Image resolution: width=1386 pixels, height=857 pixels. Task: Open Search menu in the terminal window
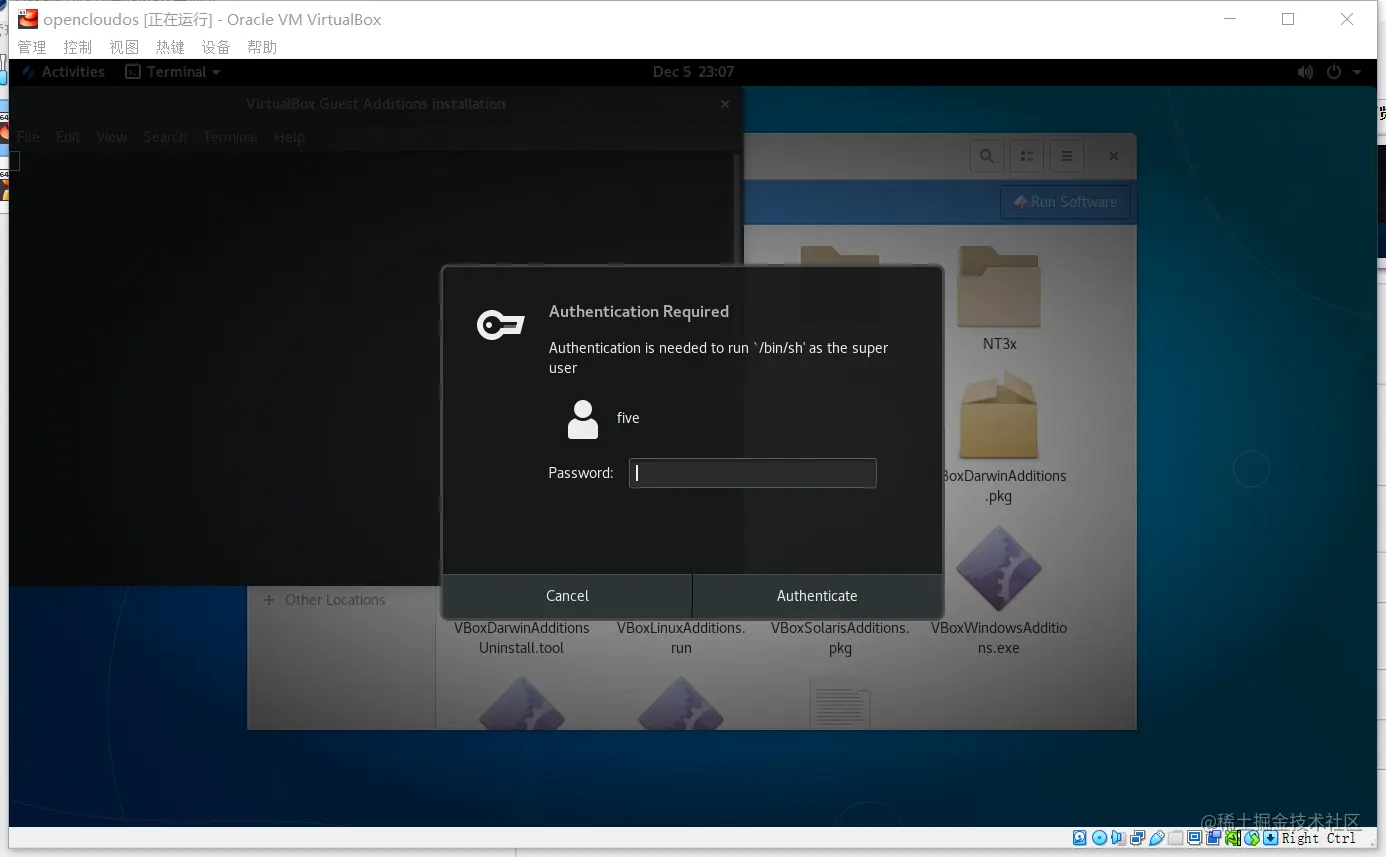165,137
